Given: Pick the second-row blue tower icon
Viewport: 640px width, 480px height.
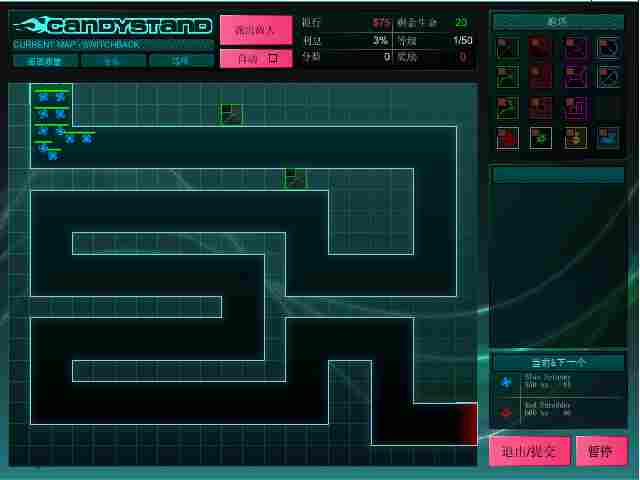Looking at the screenshot, I should tap(608, 77).
